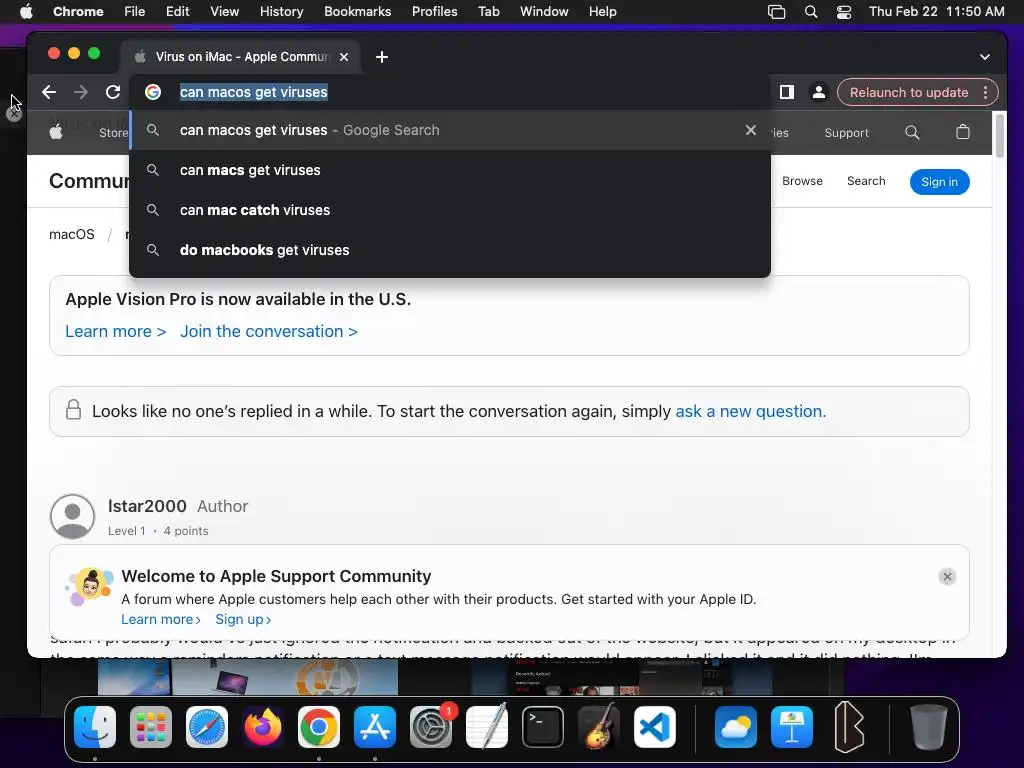Click the lock icon in the no-replies notice
Screen dimensions: 1024x768
[x=74, y=409]
